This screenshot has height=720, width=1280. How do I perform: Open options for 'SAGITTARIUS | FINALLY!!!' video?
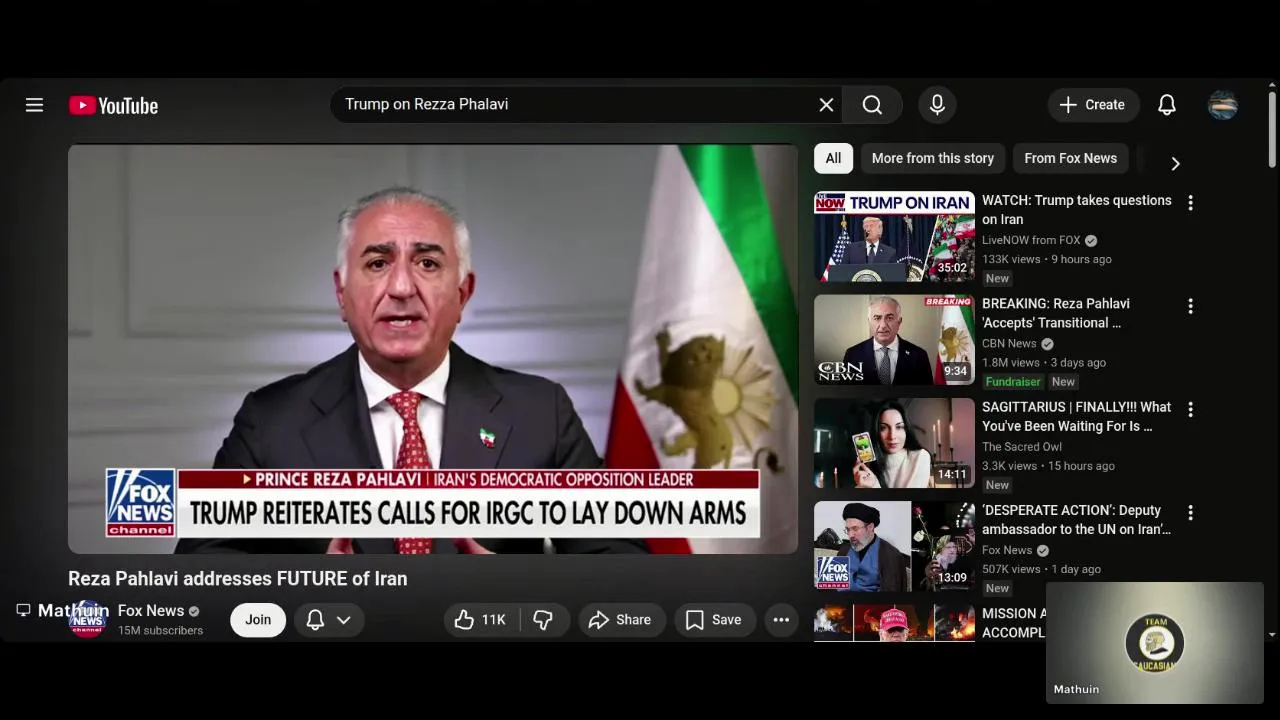(1190, 410)
